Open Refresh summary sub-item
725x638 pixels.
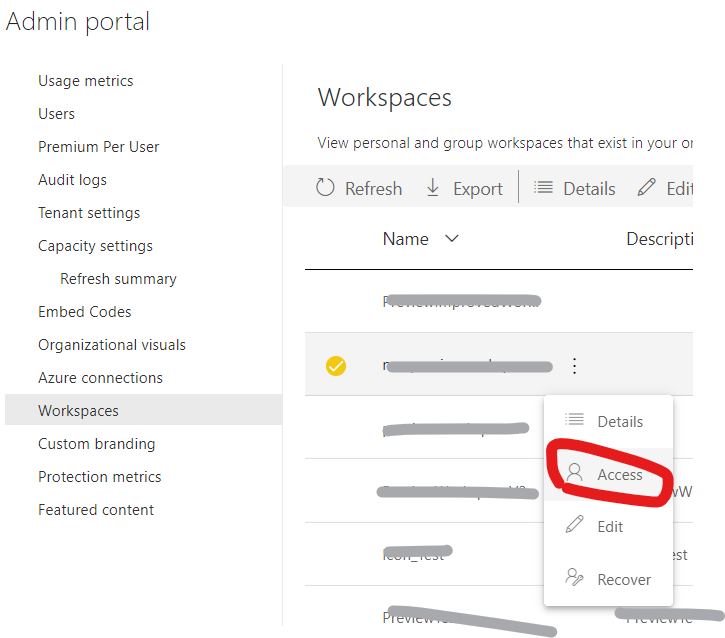118,279
